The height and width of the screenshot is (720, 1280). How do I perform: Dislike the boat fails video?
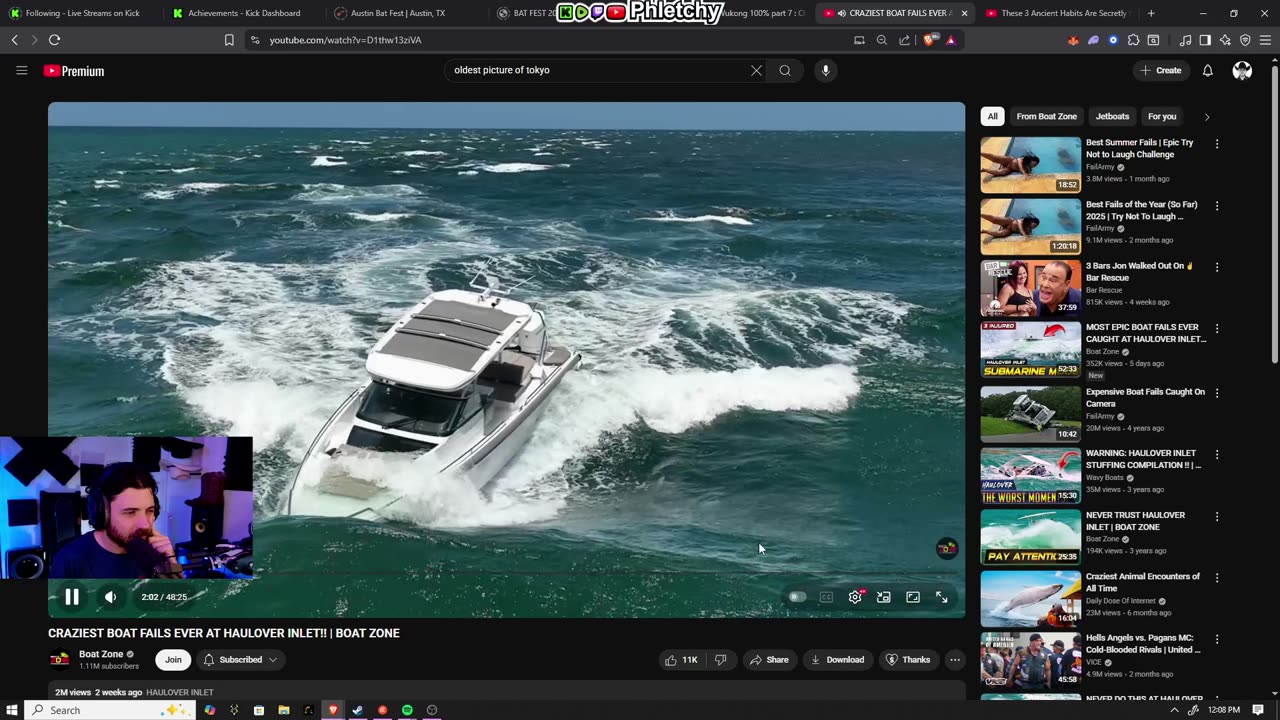tap(720, 660)
